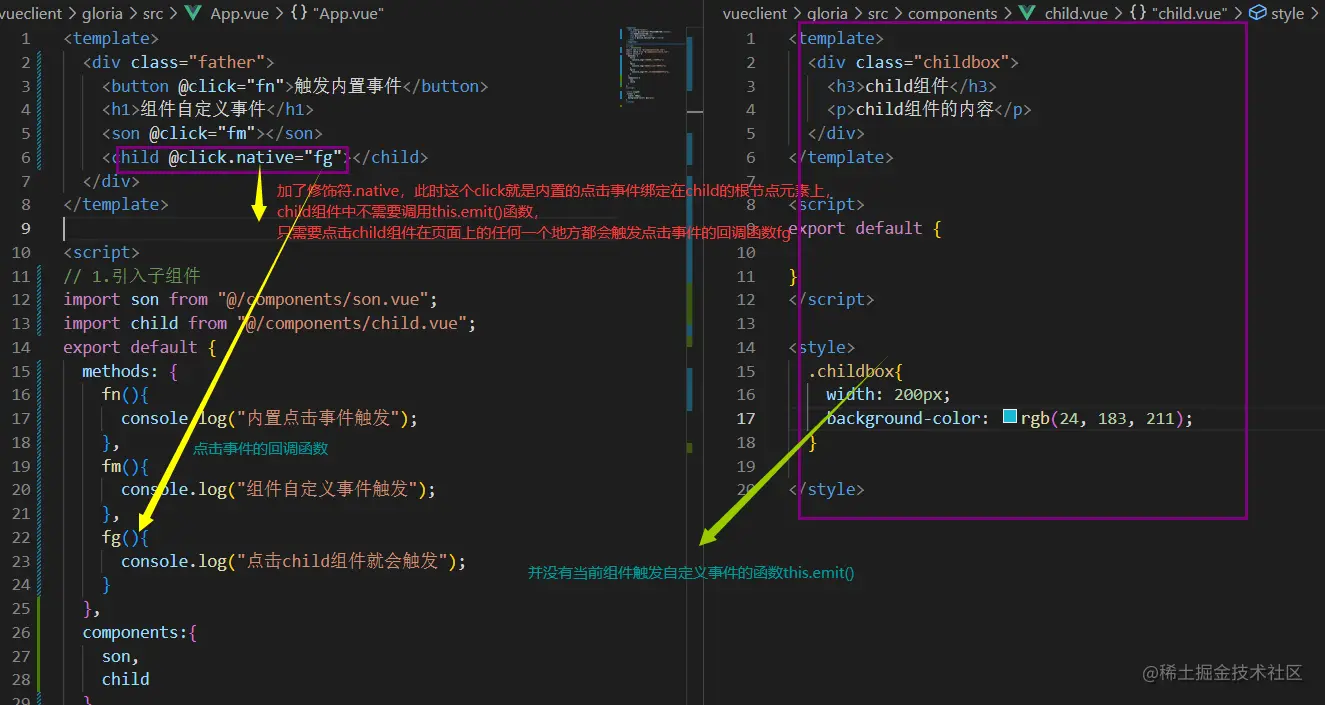The image size is (1325, 705).
Task: Click the components folder breadcrumb
Action: [x=952, y=13]
